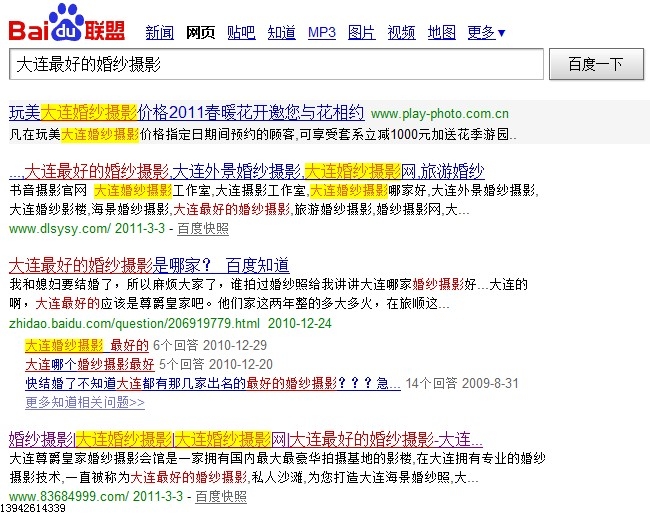
Task: Click the snippet beginning 我和媳妇要结婚了
Action: tap(269, 294)
